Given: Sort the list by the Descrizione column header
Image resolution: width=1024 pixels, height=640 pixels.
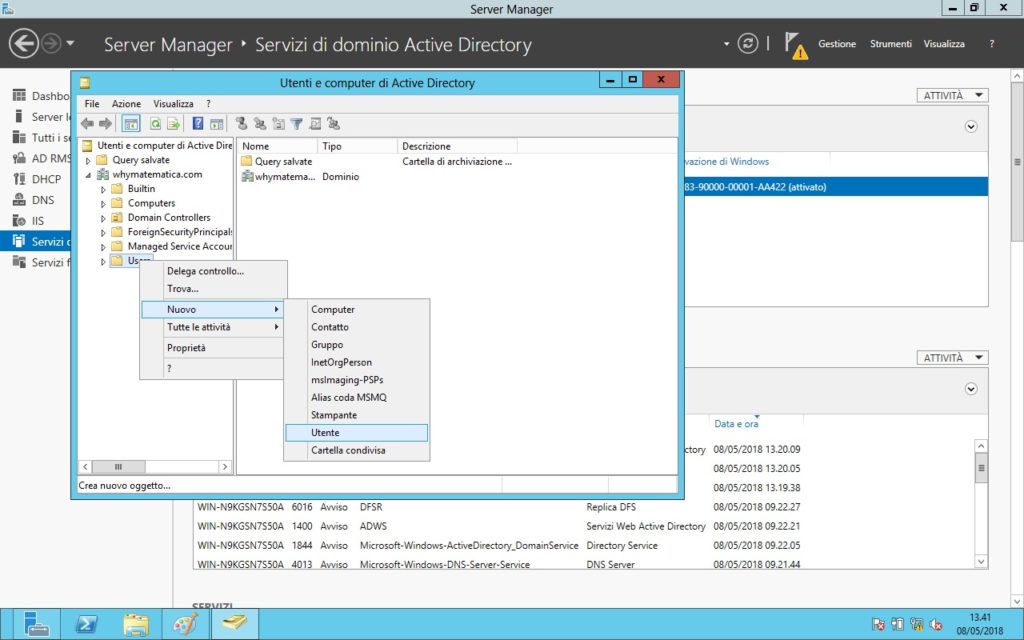Looking at the screenshot, I should (456, 146).
